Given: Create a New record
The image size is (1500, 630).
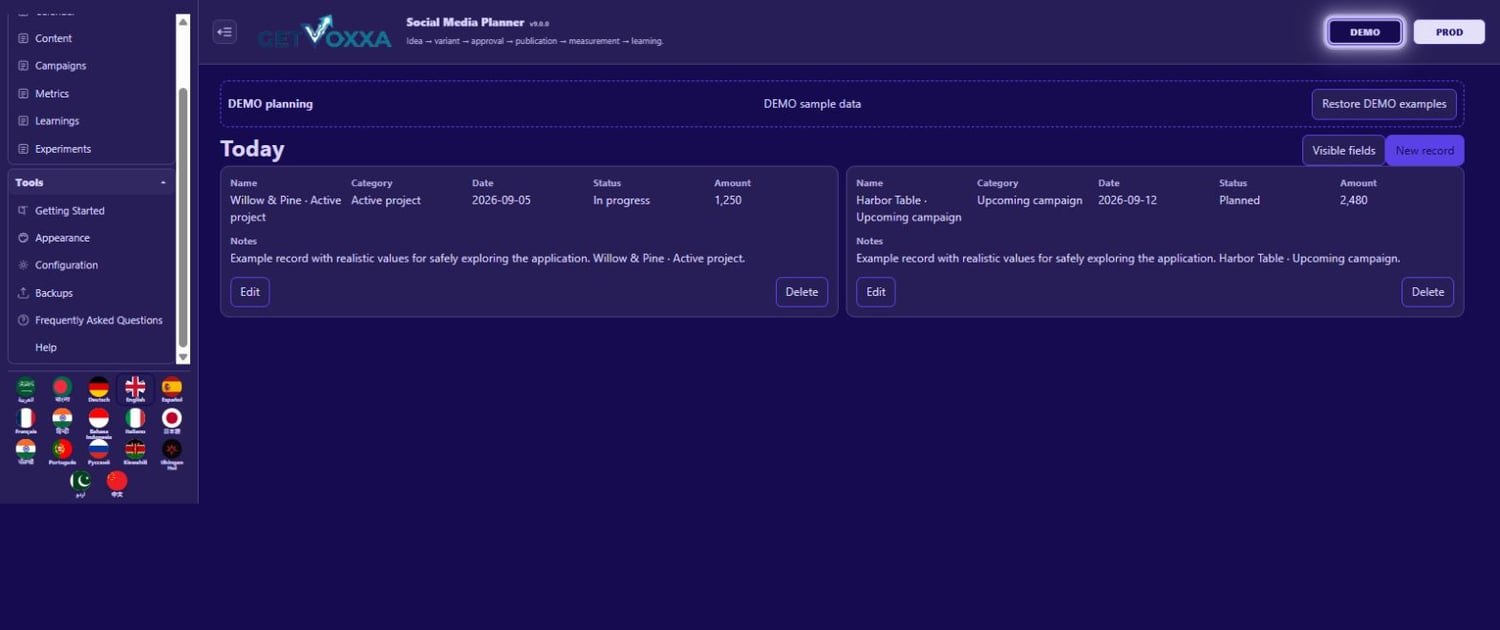Looking at the screenshot, I should click(1425, 151).
